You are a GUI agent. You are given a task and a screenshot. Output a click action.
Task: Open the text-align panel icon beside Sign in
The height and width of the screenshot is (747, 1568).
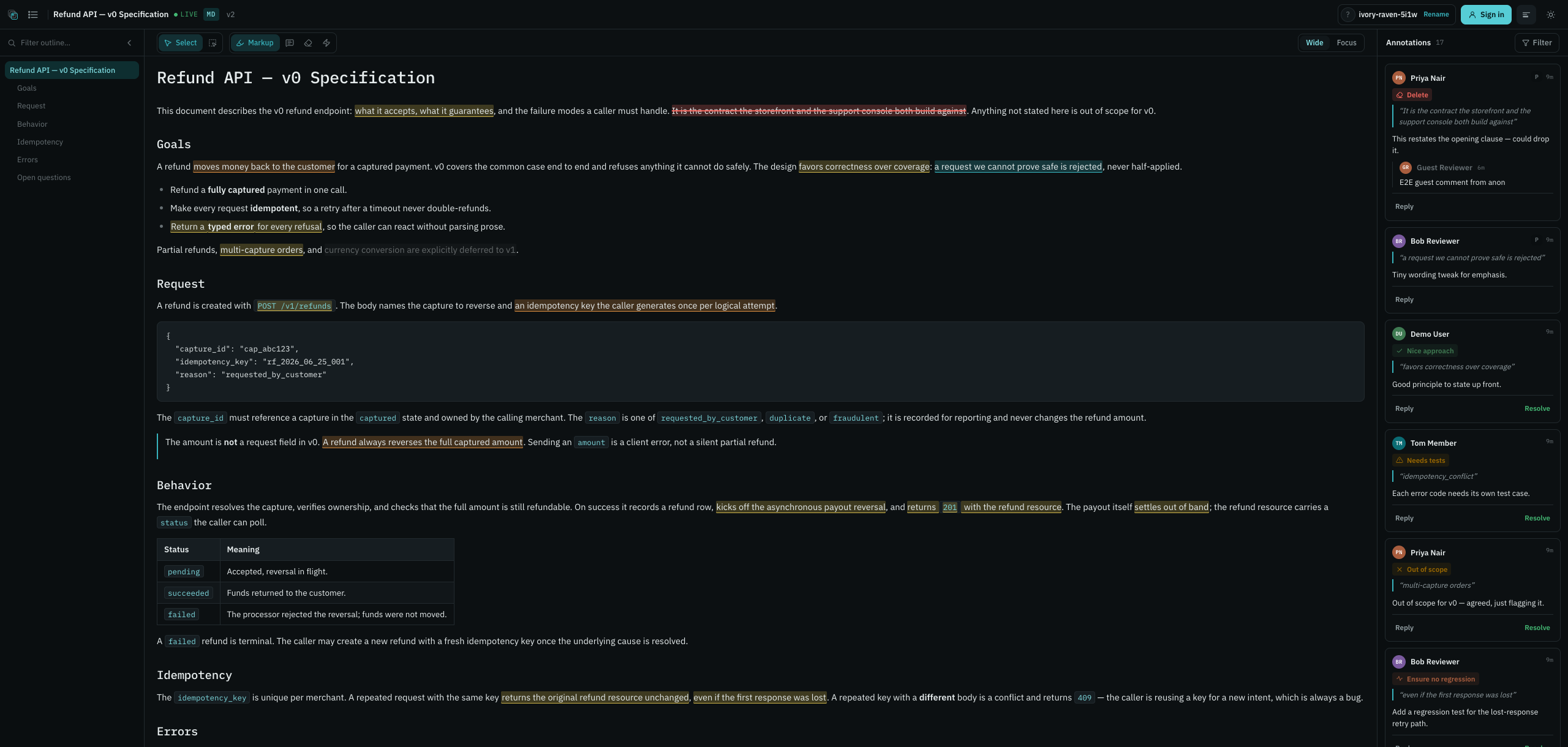click(x=1526, y=15)
